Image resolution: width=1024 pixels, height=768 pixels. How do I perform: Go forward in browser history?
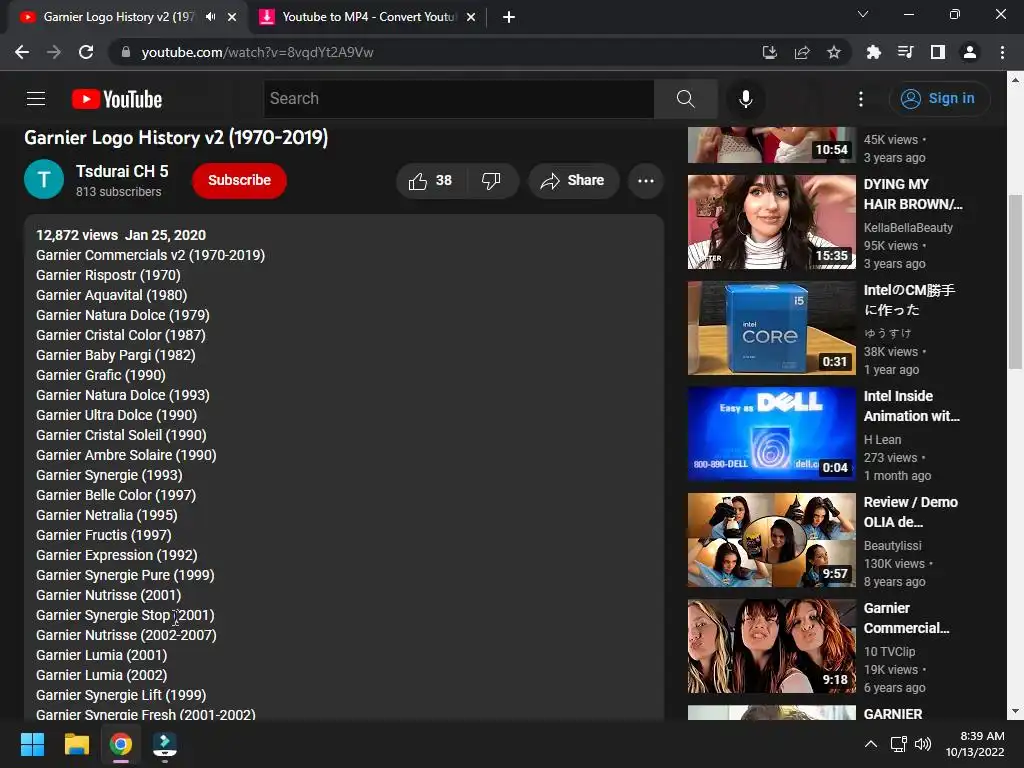point(54,52)
